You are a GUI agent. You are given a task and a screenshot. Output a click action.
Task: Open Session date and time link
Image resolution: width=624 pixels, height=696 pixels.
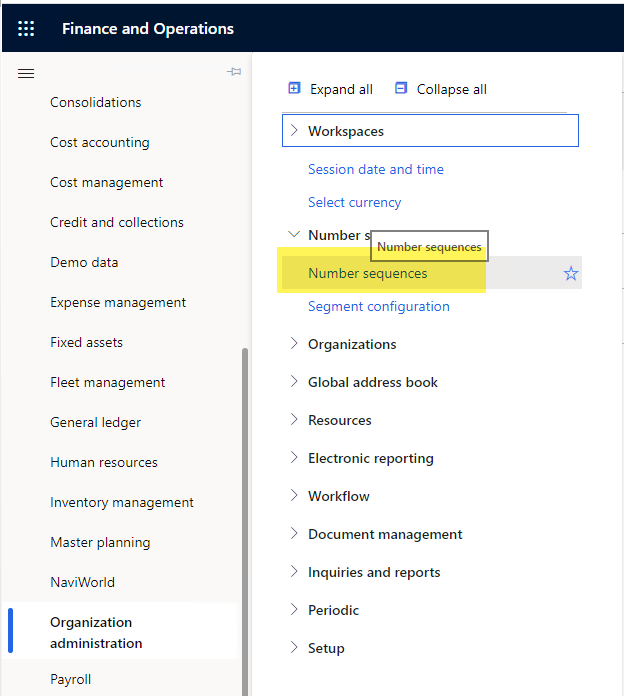pos(376,169)
